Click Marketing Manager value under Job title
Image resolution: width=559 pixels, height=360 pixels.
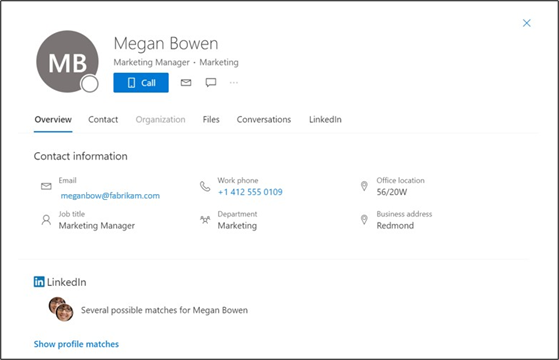(97, 226)
